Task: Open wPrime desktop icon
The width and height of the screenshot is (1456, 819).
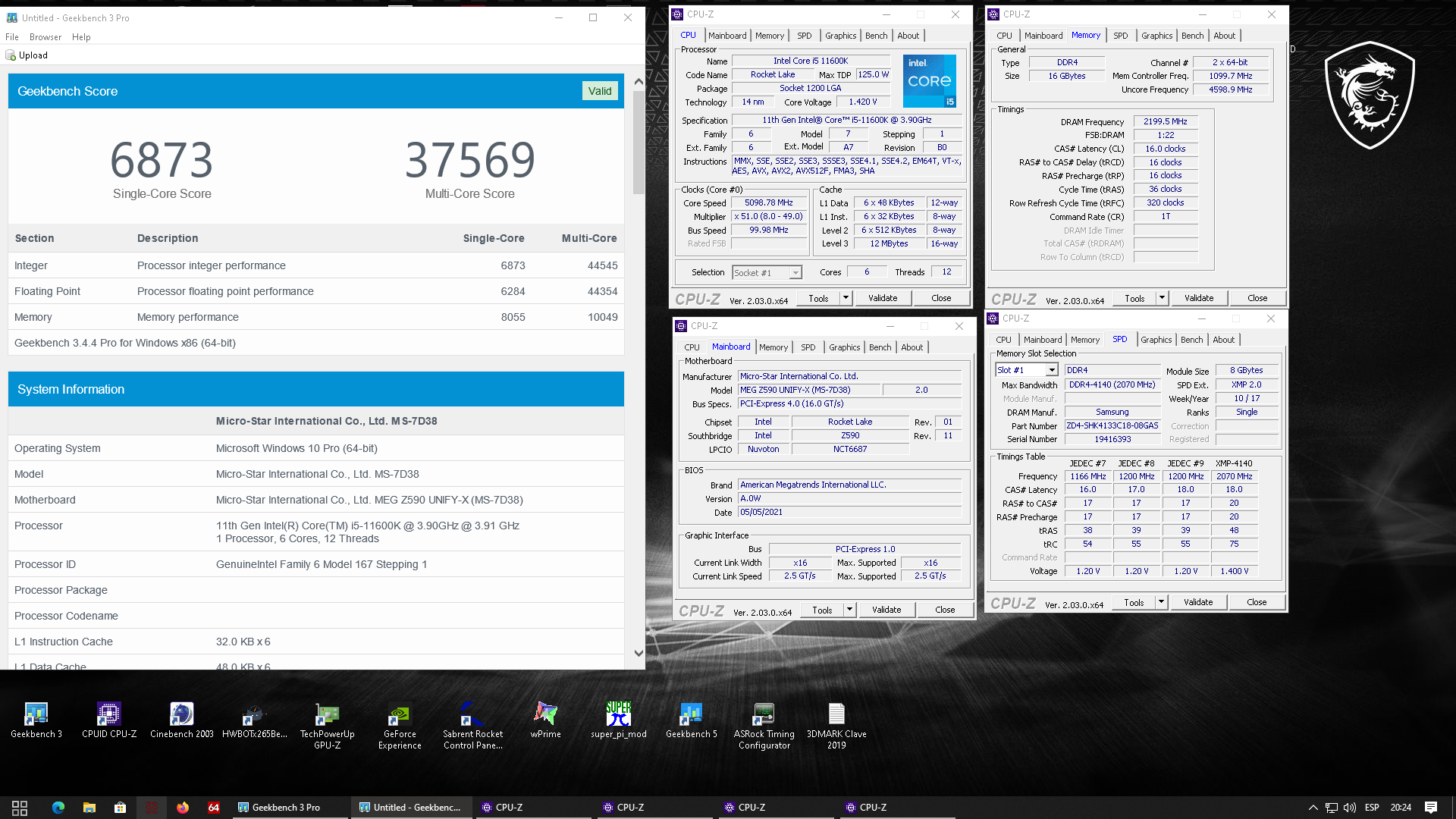Action: click(x=545, y=720)
